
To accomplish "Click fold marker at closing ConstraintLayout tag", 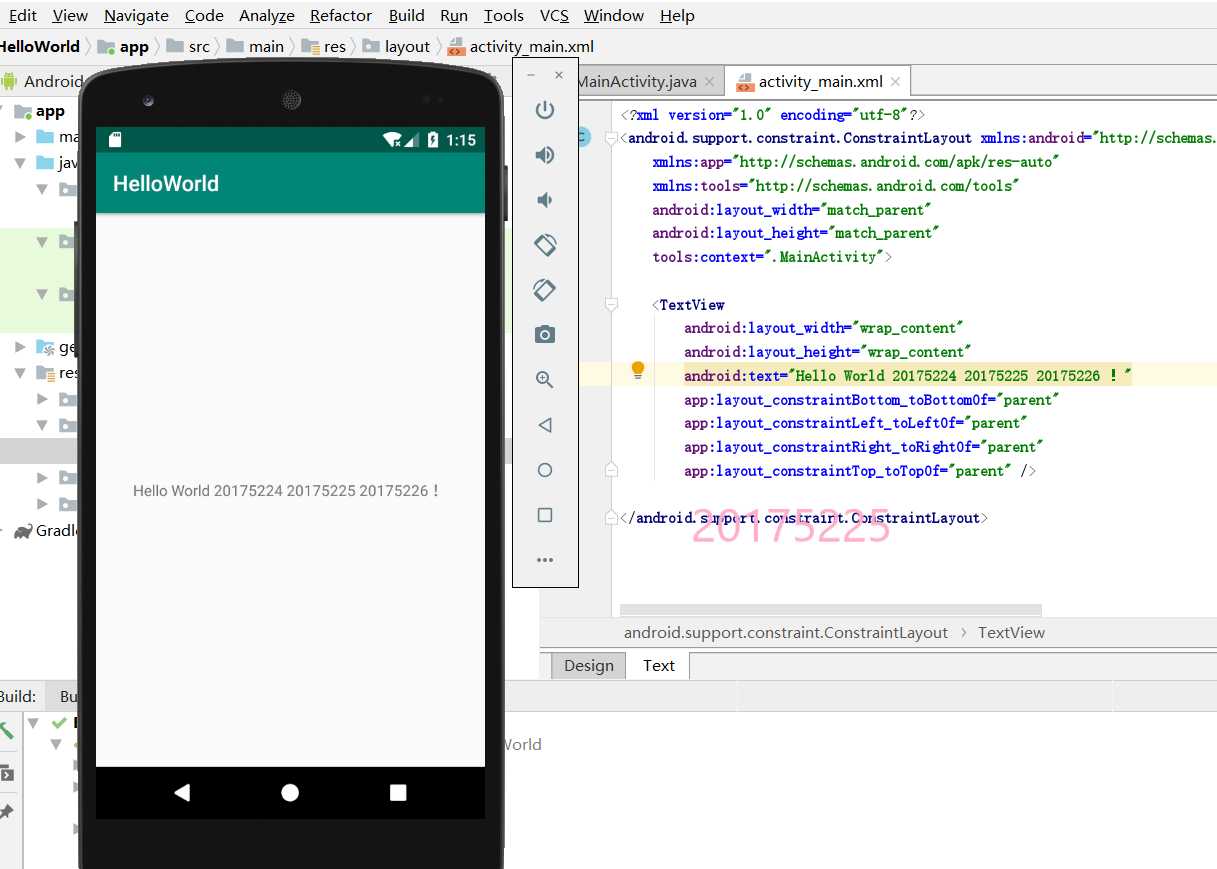I will 611,518.
